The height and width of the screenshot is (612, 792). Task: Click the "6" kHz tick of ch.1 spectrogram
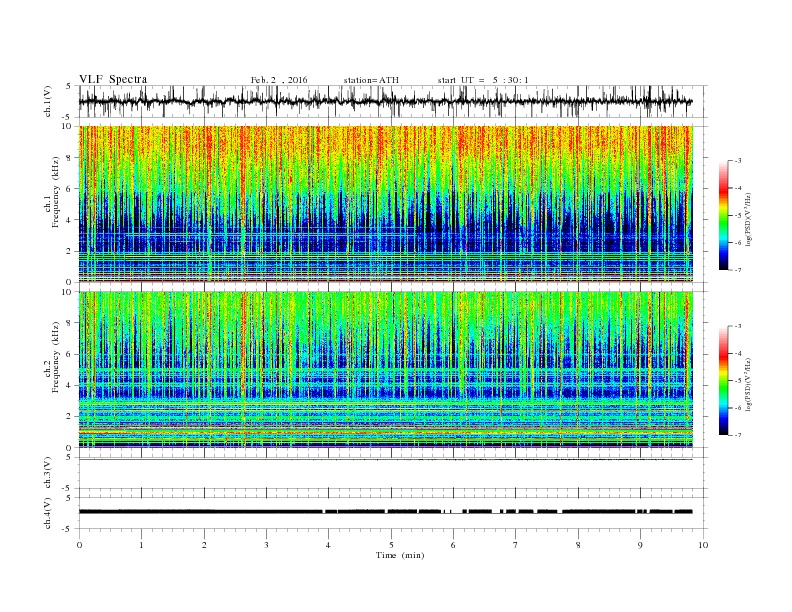pyautogui.click(x=70, y=189)
